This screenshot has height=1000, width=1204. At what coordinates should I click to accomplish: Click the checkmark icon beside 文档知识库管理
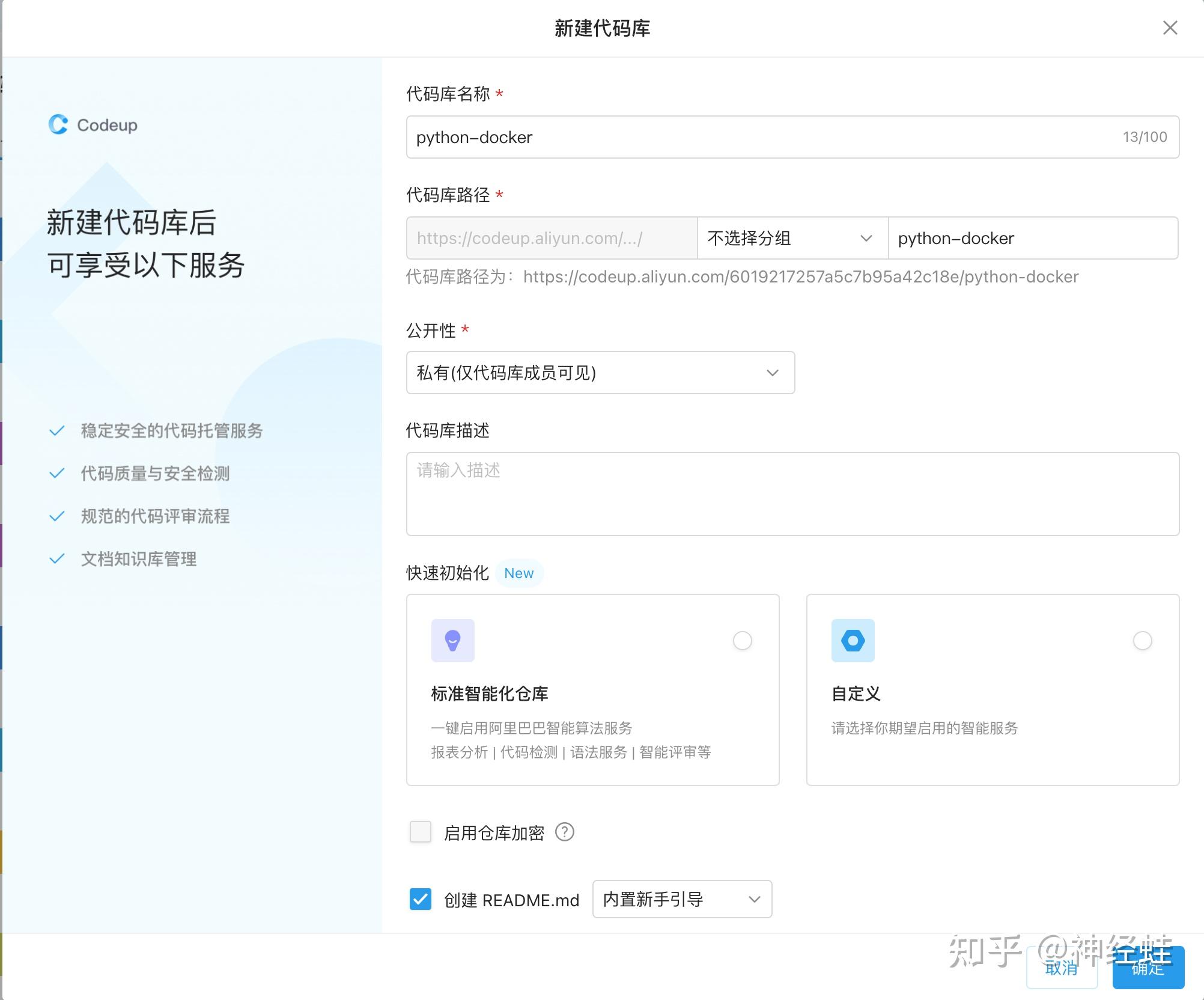(x=57, y=559)
